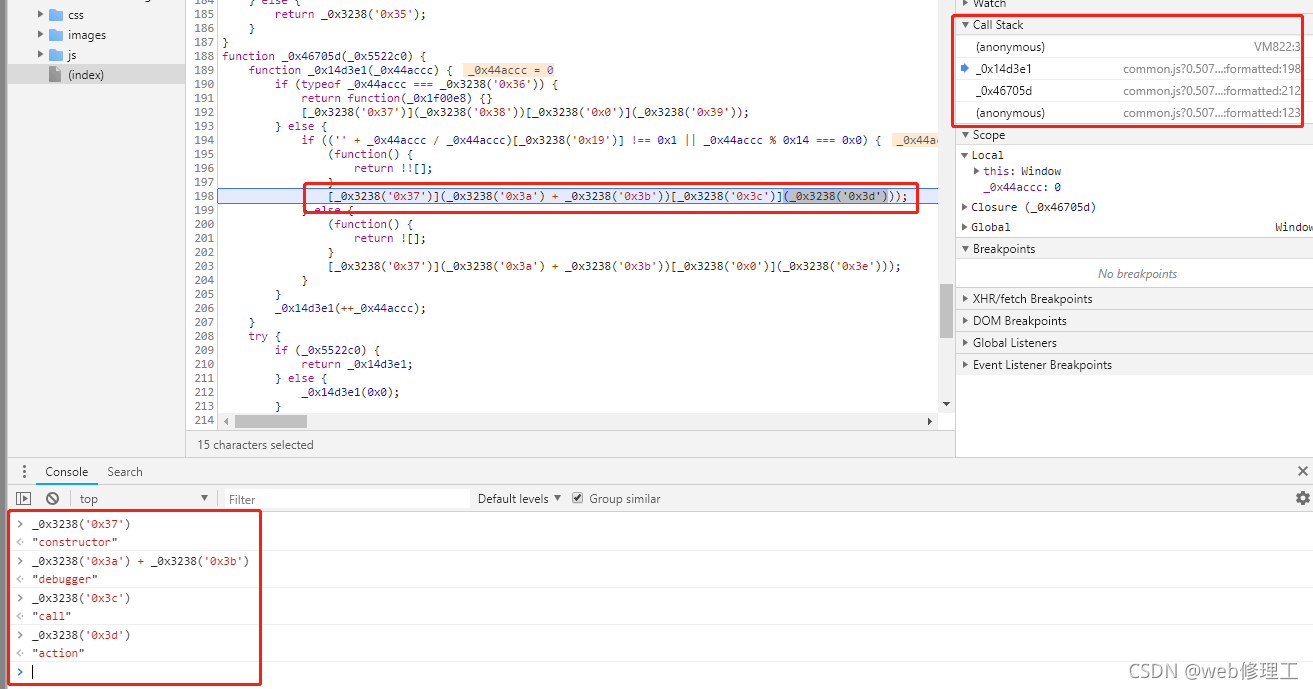1313x689 pixels.
Task: Click the css folder icon
Action: 57,15
